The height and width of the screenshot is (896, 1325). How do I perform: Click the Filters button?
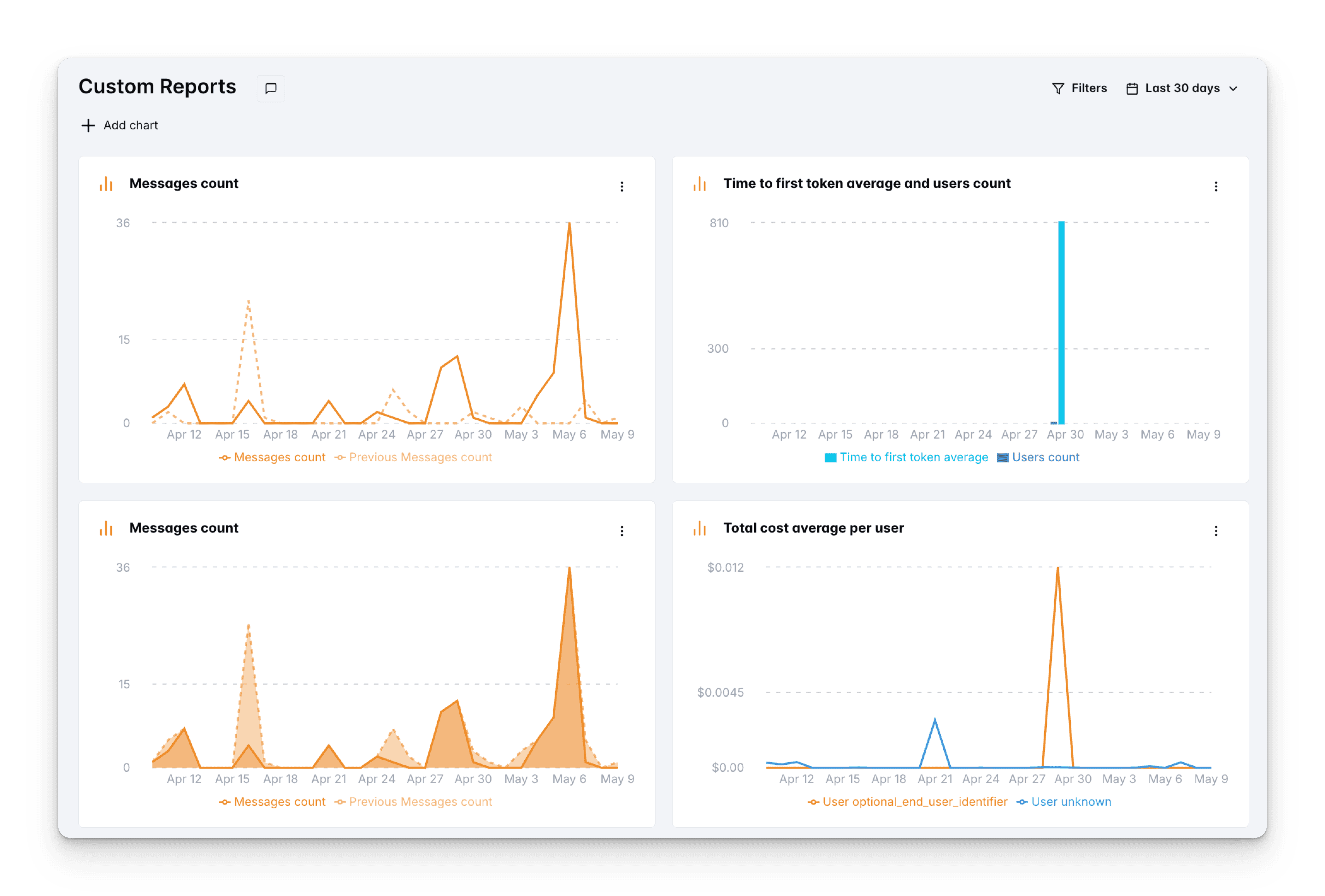(1088, 88)
